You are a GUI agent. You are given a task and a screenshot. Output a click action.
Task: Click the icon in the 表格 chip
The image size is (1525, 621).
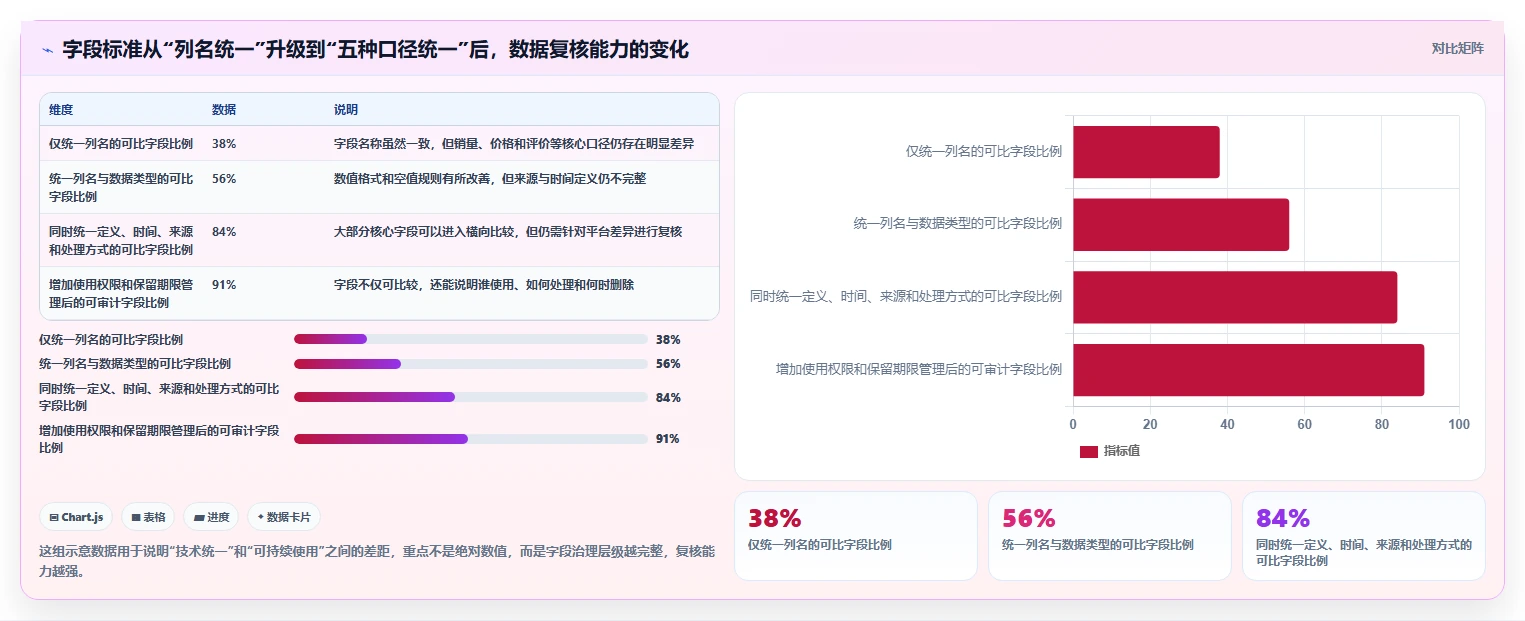pos(136,518)
